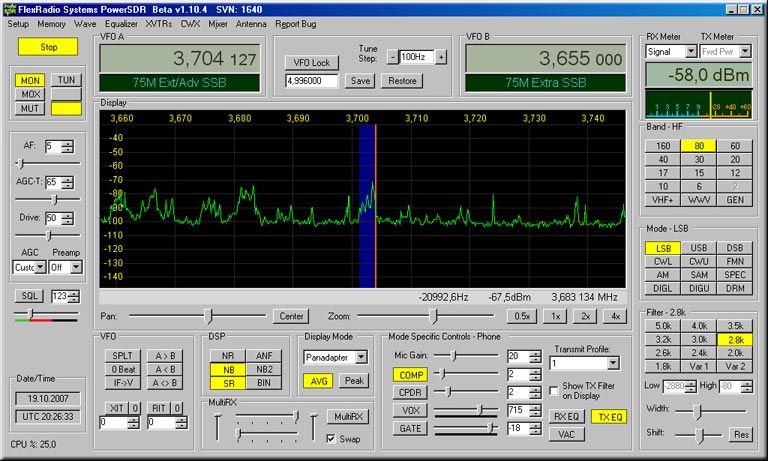Screen dimensions: 768x461
Task: Open the Report Bug menu
Action: pos(295,24)
